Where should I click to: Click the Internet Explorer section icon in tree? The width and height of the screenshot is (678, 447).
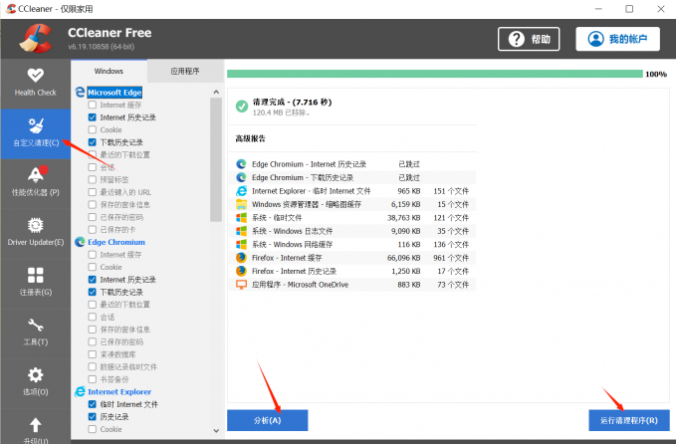pyautogui.click(x=80, y=392)
